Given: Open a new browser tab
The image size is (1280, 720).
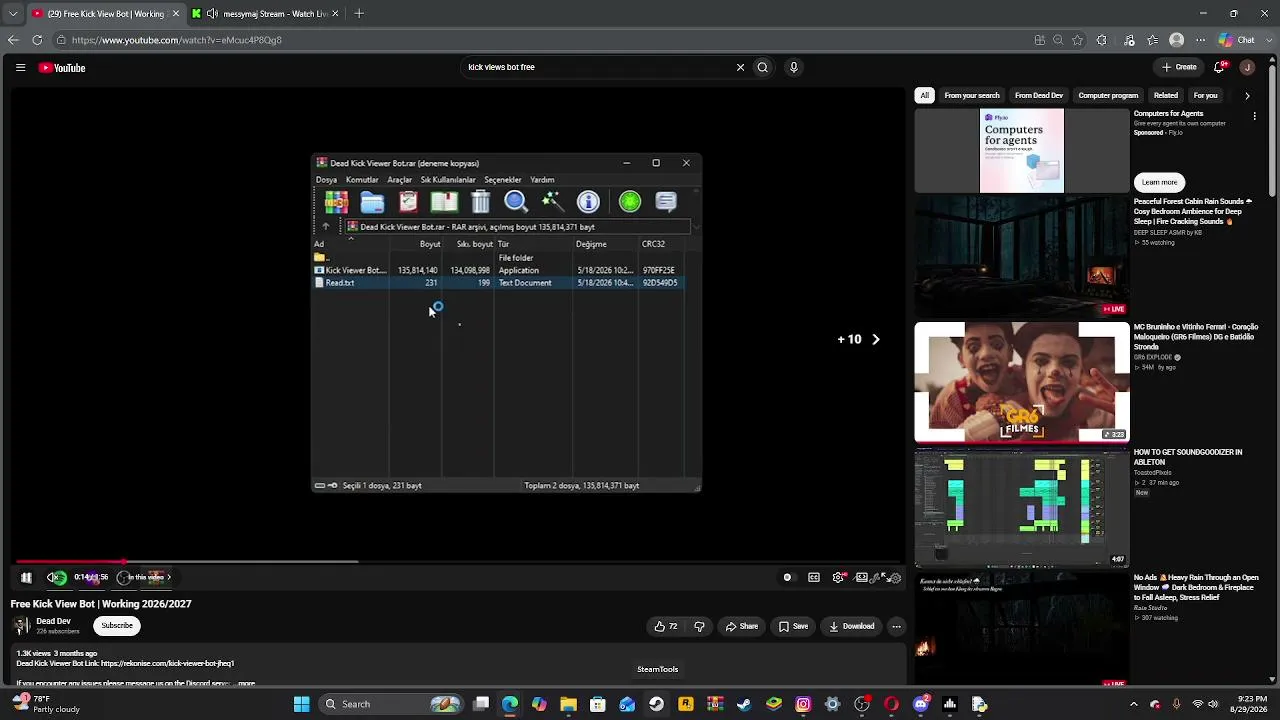Looking at the screenshot, I should click(359, 14).
